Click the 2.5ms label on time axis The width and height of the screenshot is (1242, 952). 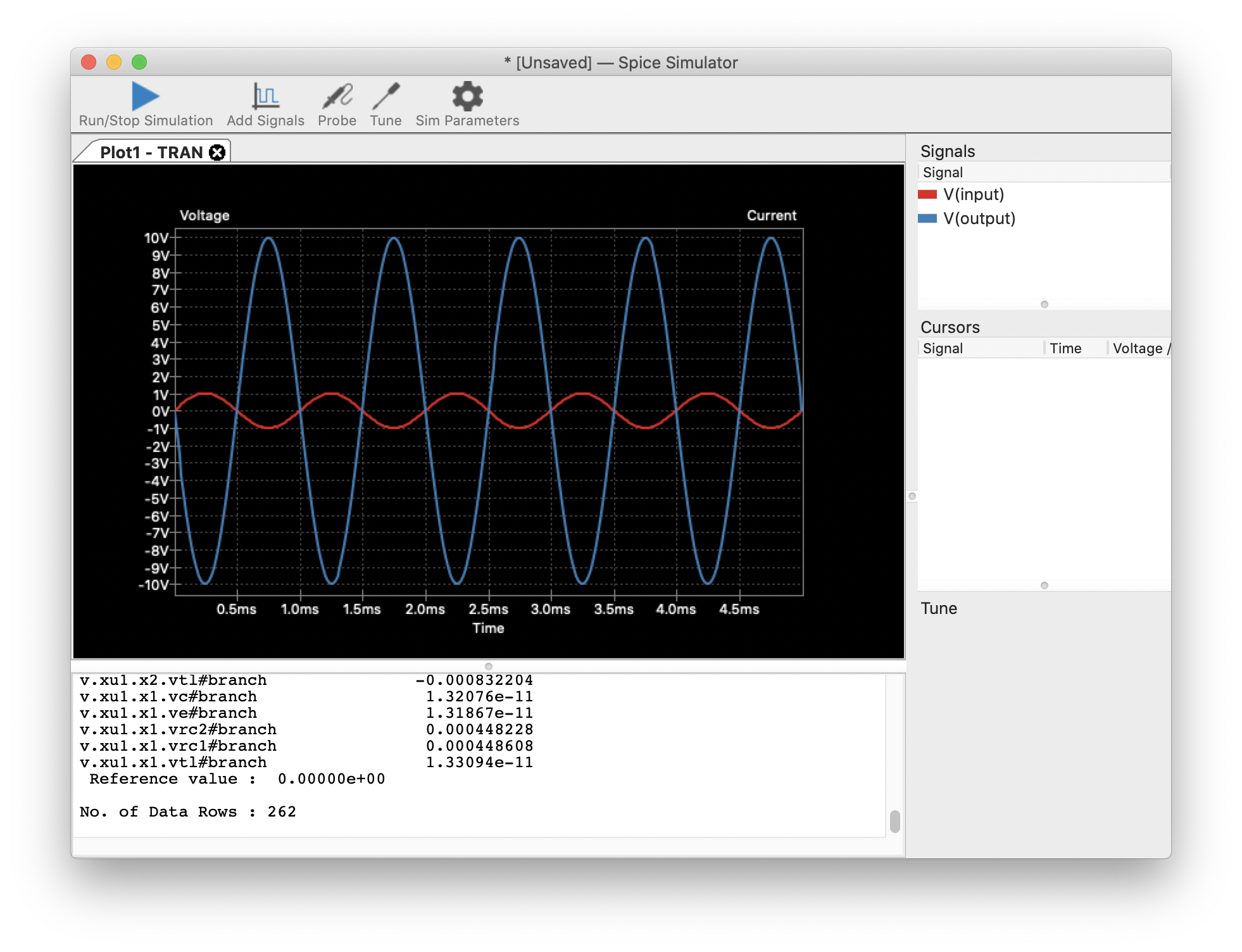(x=488, y=609)
